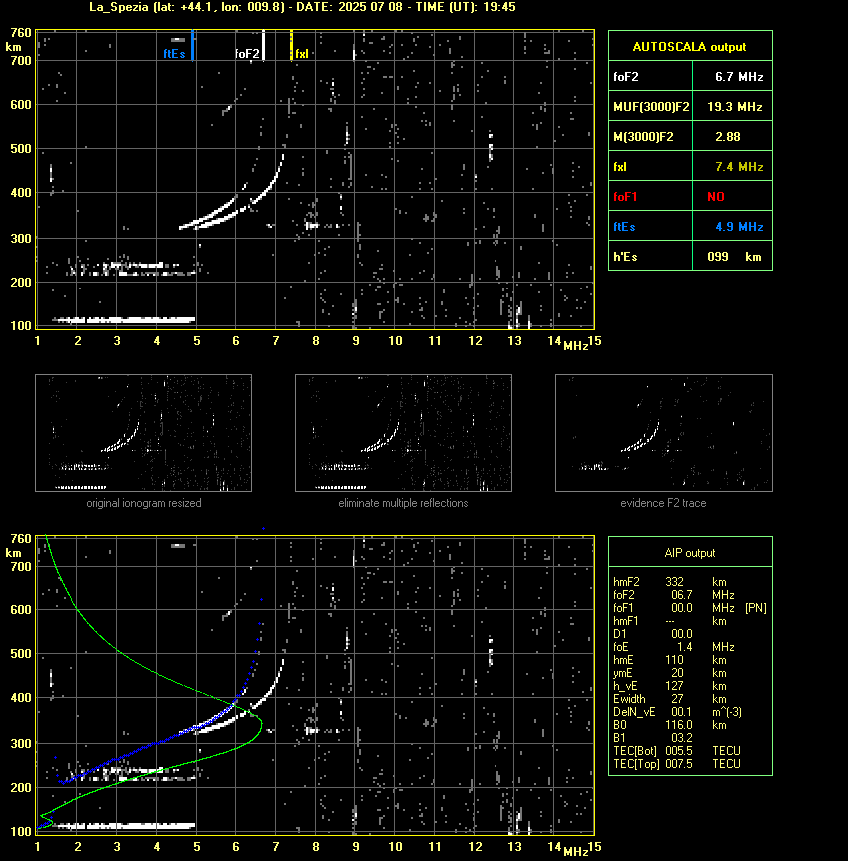Click '14' MHz axis label on bottom ionogram

(554, 847)
